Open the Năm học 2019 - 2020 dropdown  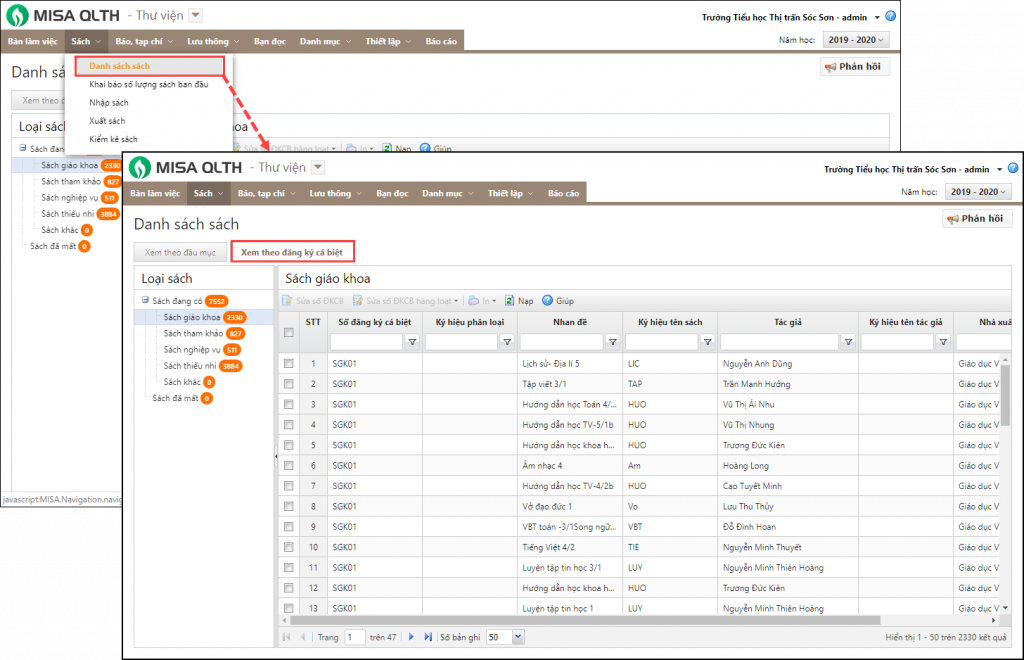pyautogui.click(x=977, y=192)
